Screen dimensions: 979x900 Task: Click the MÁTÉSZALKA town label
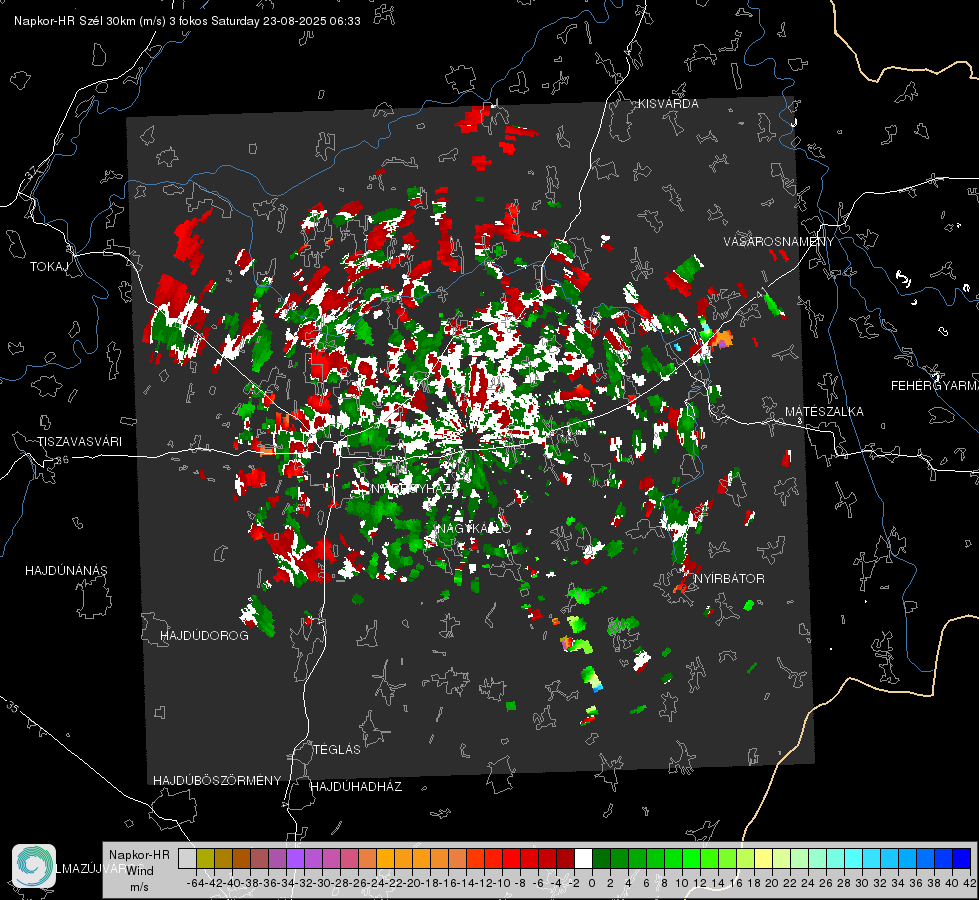tap(824, 412)
